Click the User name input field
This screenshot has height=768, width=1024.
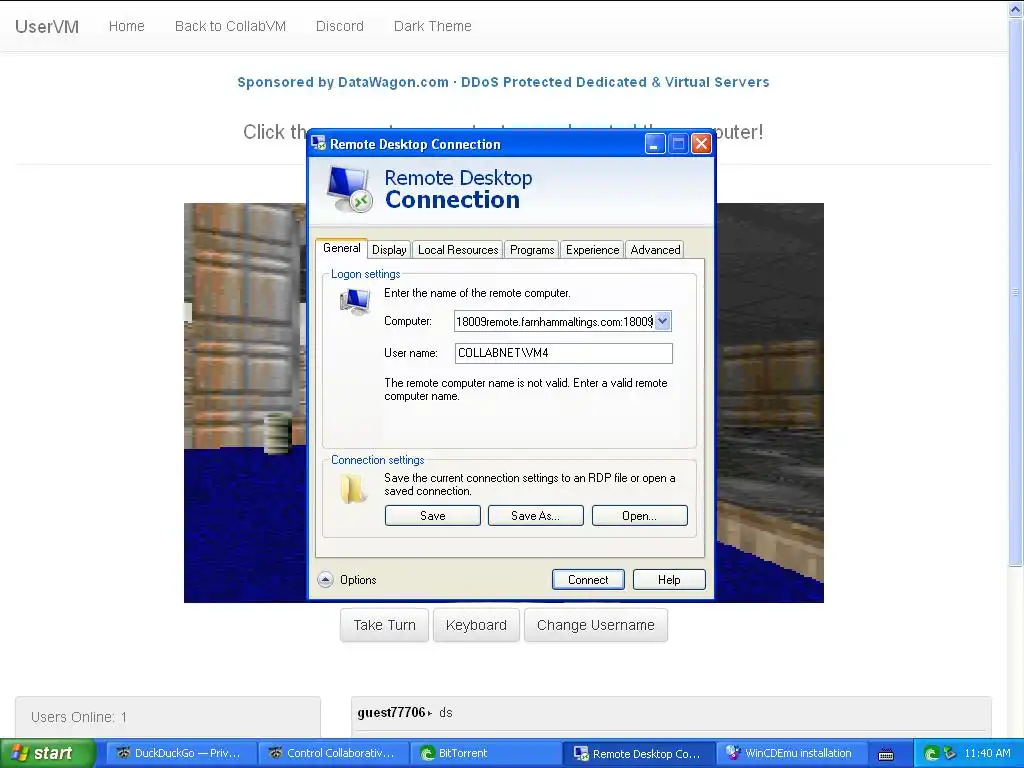[564, 353]
